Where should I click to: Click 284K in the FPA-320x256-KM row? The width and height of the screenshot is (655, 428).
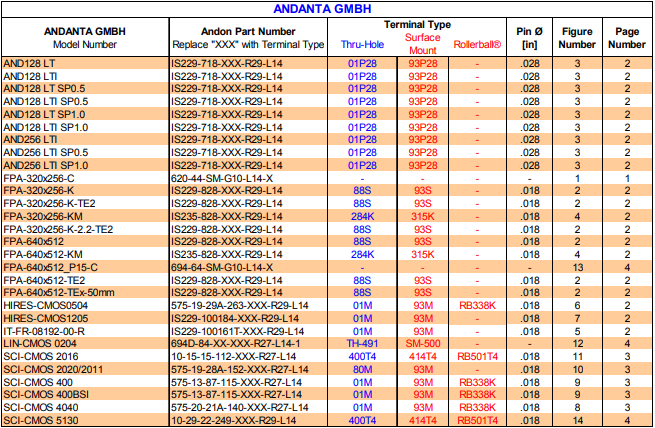pos(361,215)
